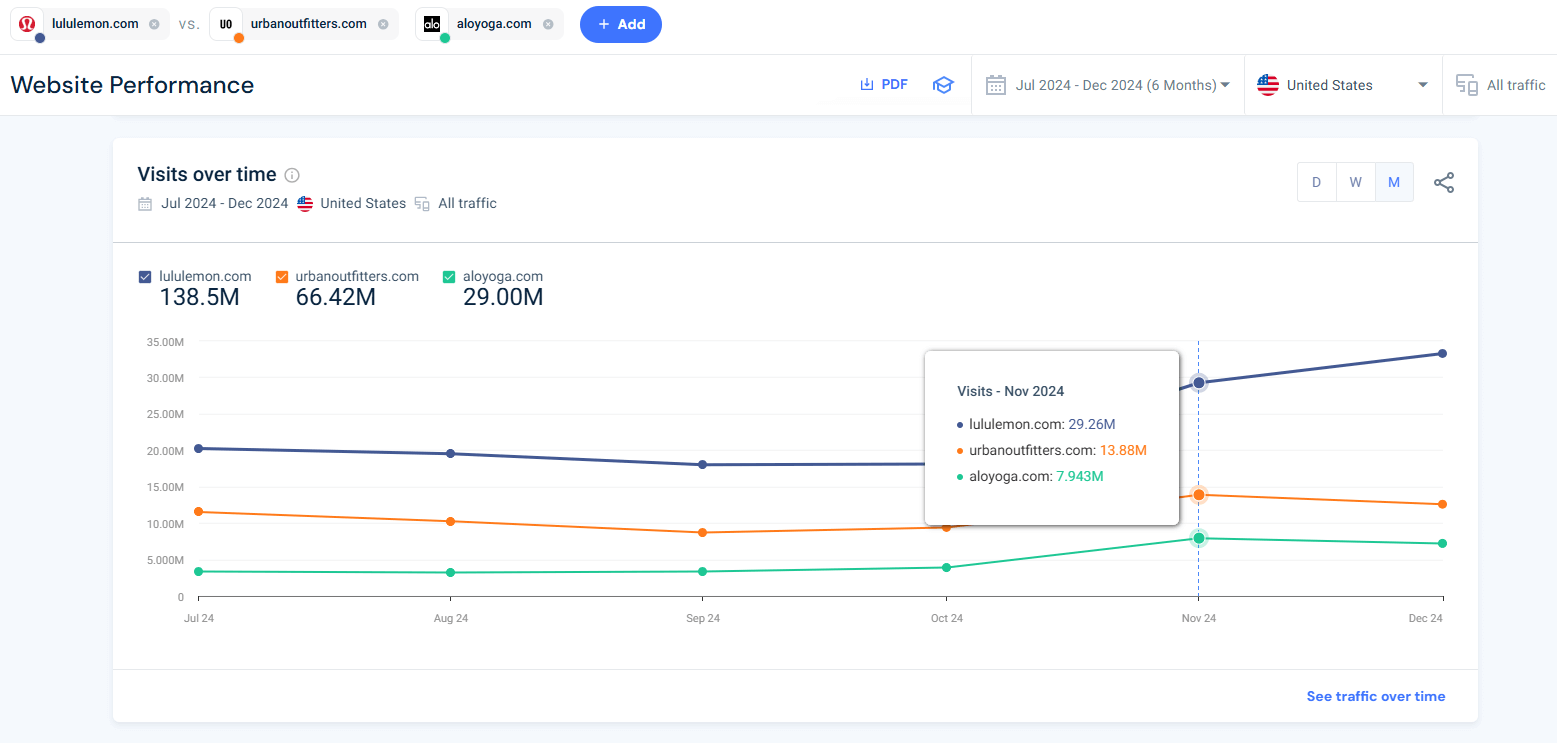Click the Add website button
This screenshot has height=743, width=1557.
coord(621,24)
